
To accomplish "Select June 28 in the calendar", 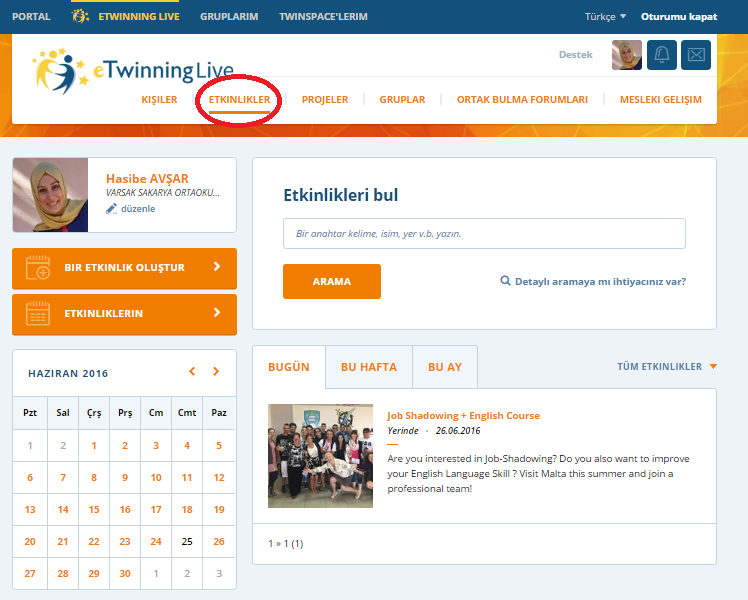I will coord(63,573).
